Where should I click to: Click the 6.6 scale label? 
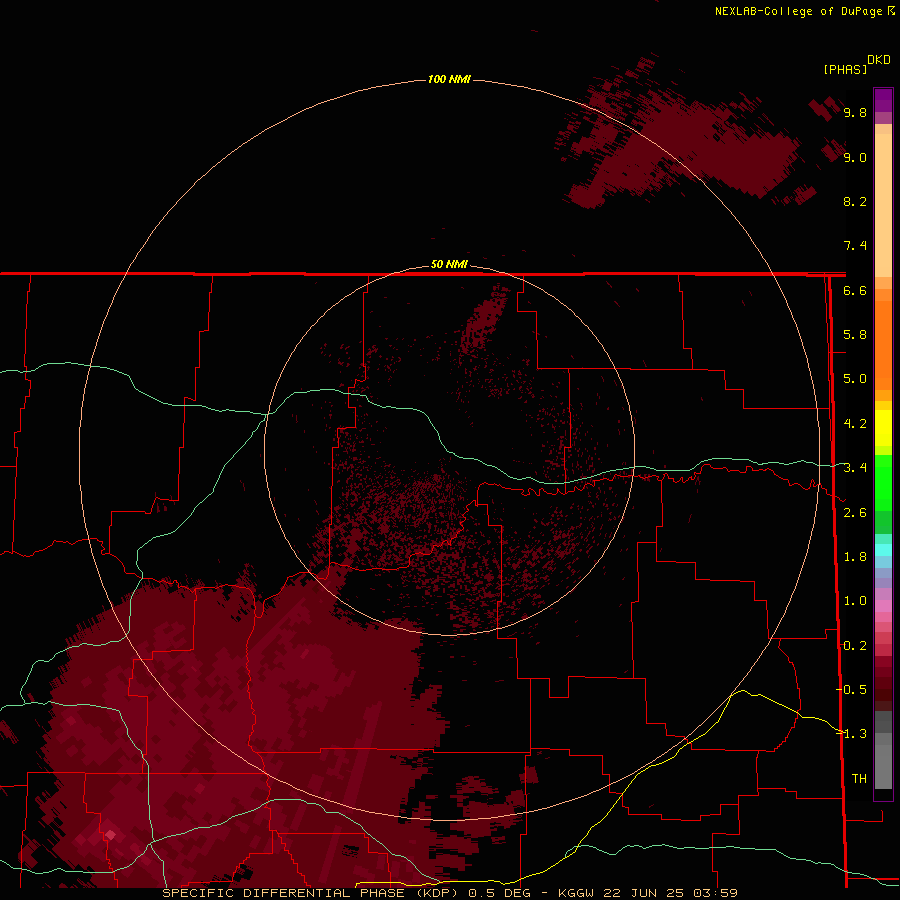855,290
